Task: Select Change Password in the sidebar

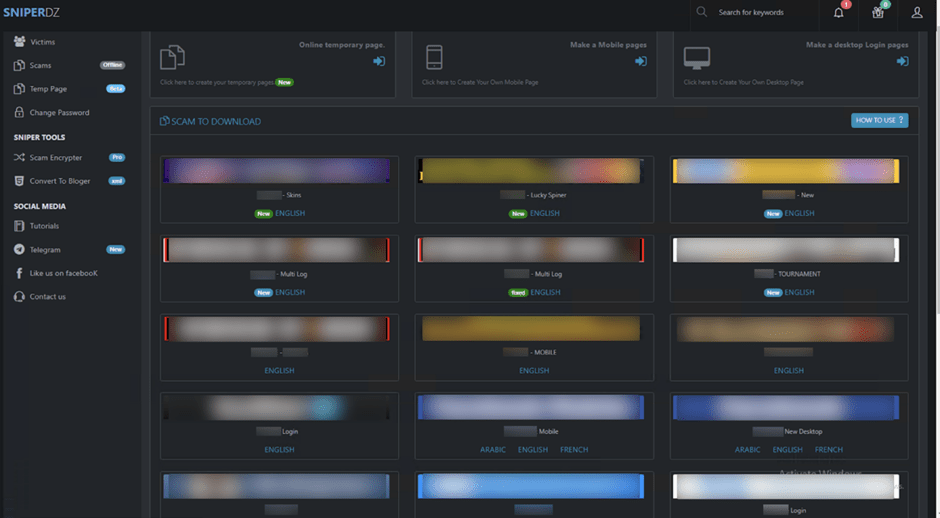Action: tap(59, 113)
